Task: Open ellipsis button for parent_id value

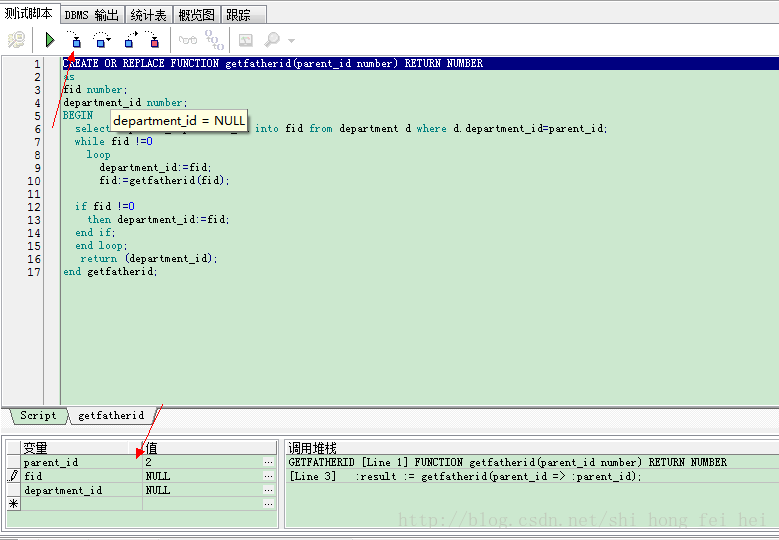Action: pyautogui.click(x=268, y=463)
